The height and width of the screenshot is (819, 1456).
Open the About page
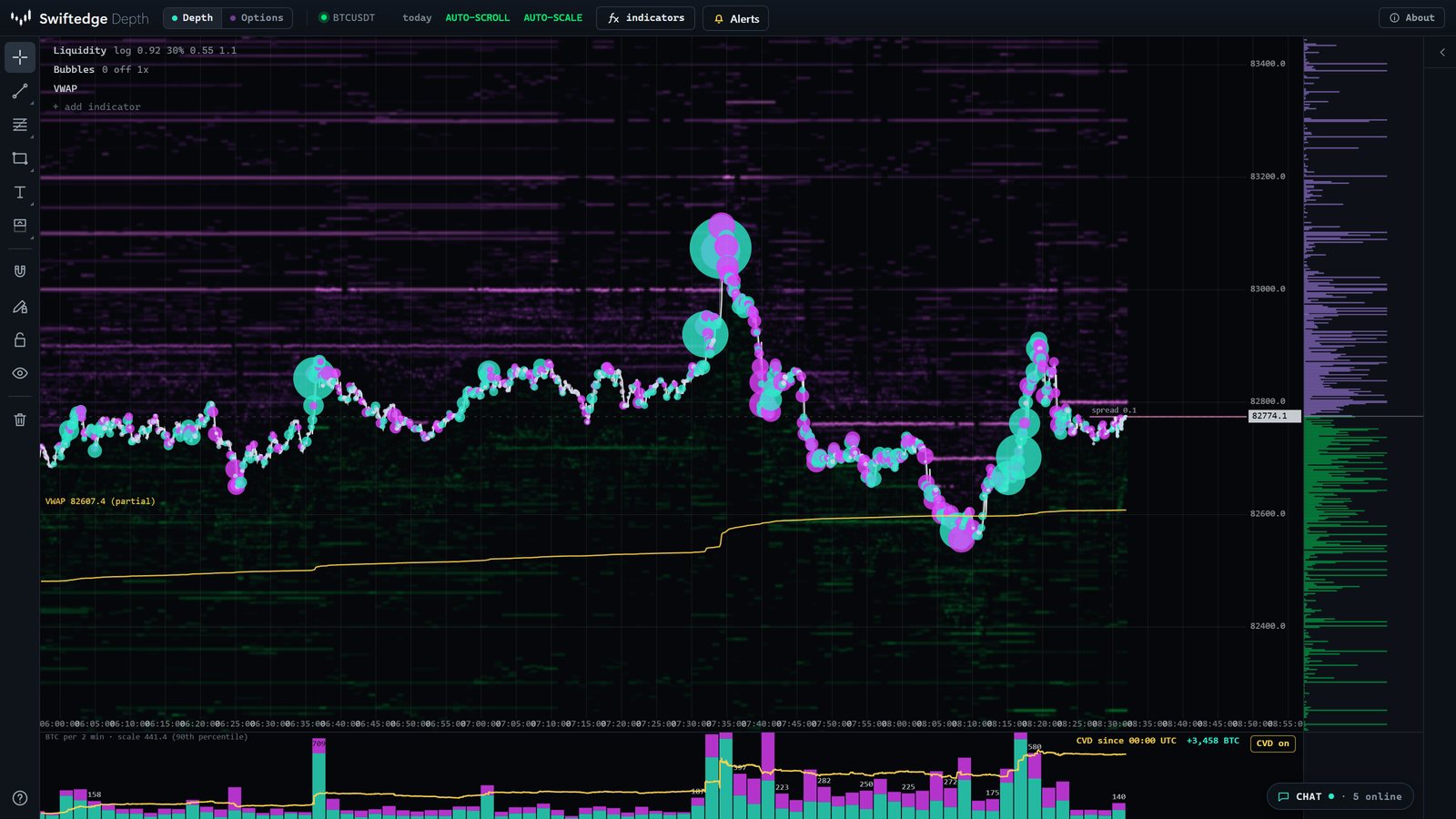point(1411,18)
